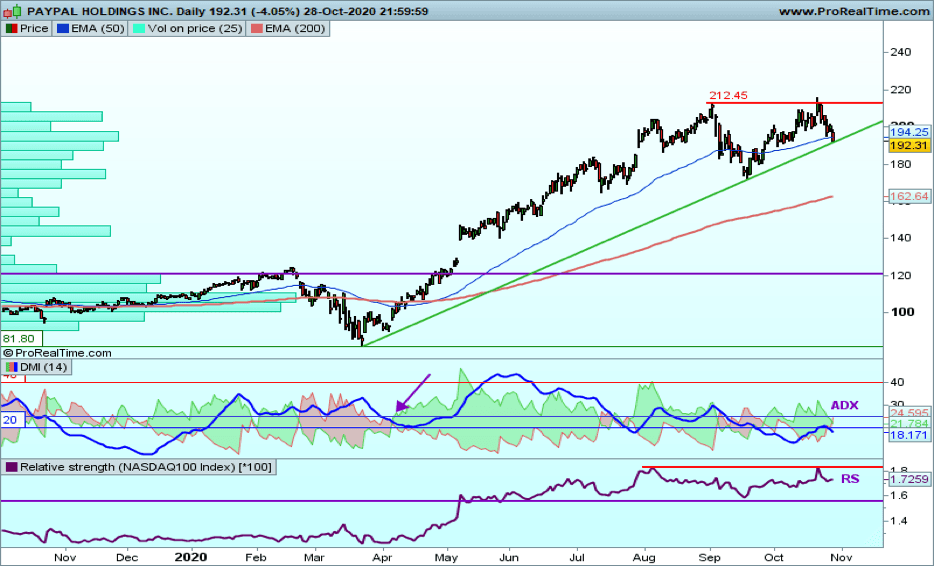The height and width of the screenshot is (566, 934).
Task: Click the Price legend candle icon
Action: pos(11,29)
